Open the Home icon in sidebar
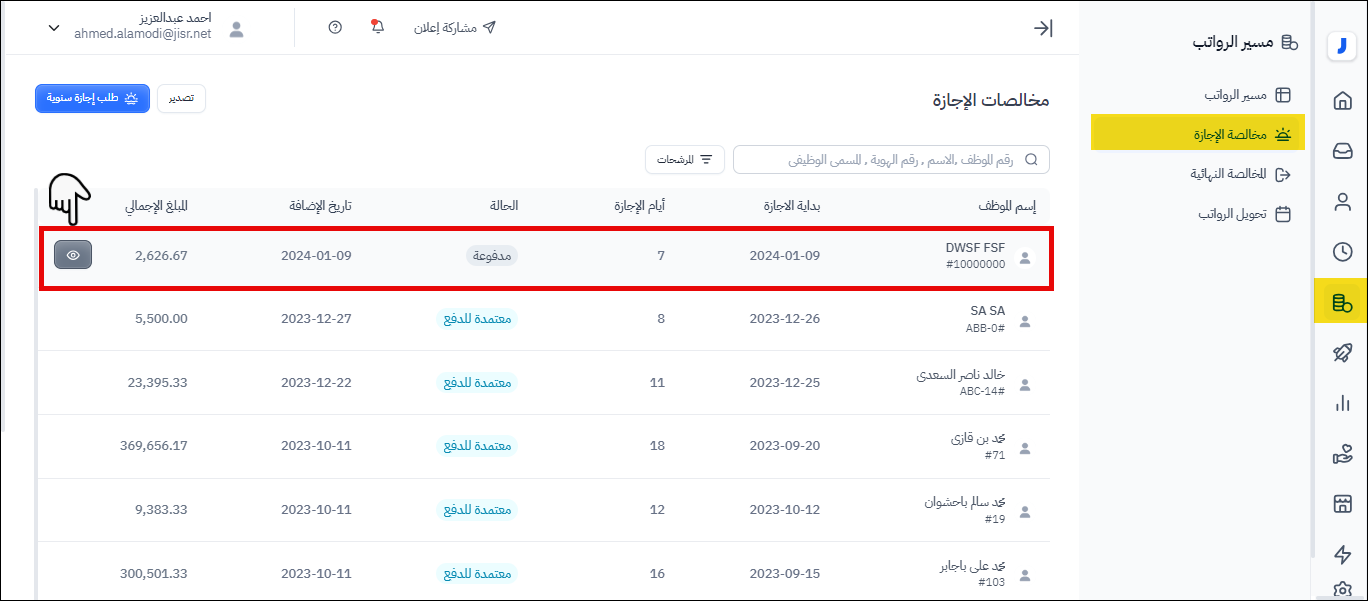Viewport: 1368px width, 601px height. coord(1342,100)
